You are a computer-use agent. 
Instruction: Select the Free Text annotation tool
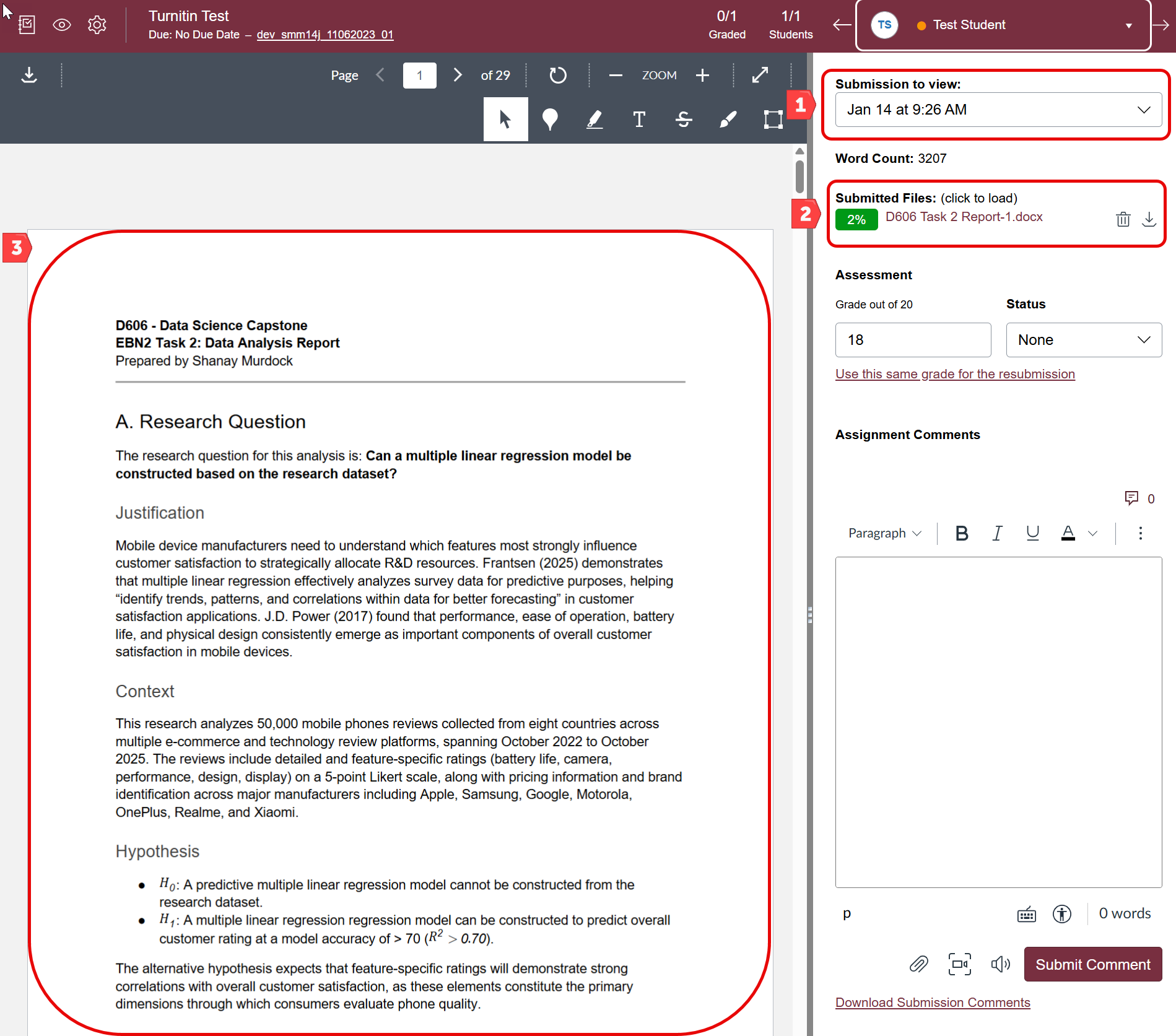pos(639,119)
